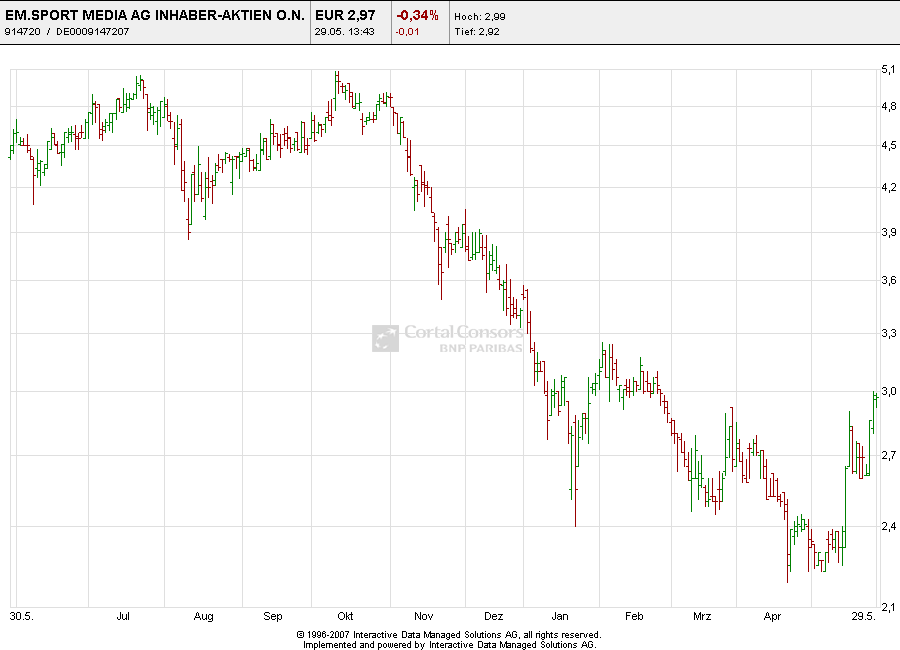
Task: Click the stock title EM.SPORT MEDIA AG INHABER-AKTIEN O.N.
Action: [x=155, y=16]
